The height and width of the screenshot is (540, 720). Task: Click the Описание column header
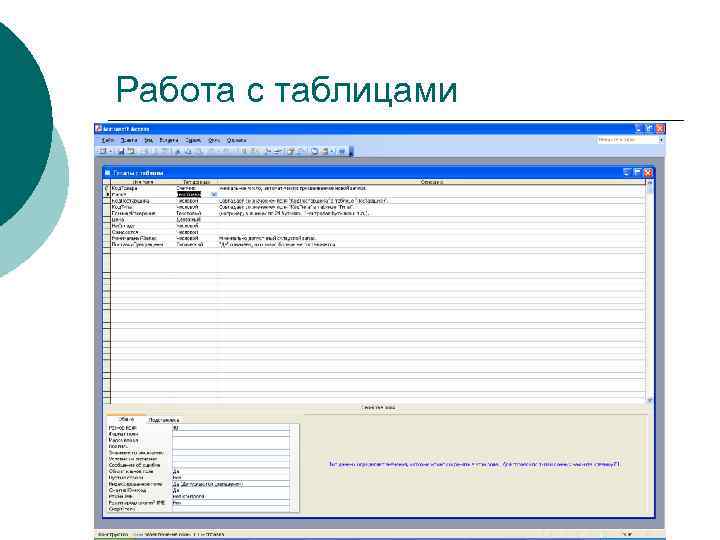[432, 182]
